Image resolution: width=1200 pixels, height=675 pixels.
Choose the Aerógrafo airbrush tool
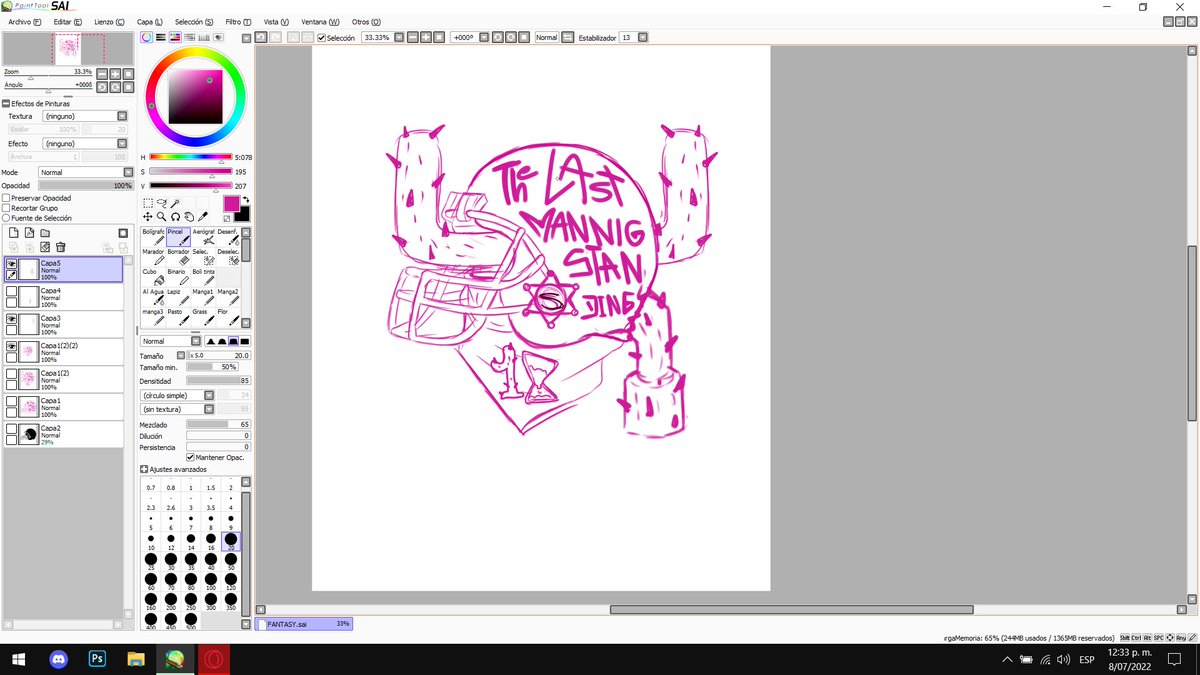point(203,237)
